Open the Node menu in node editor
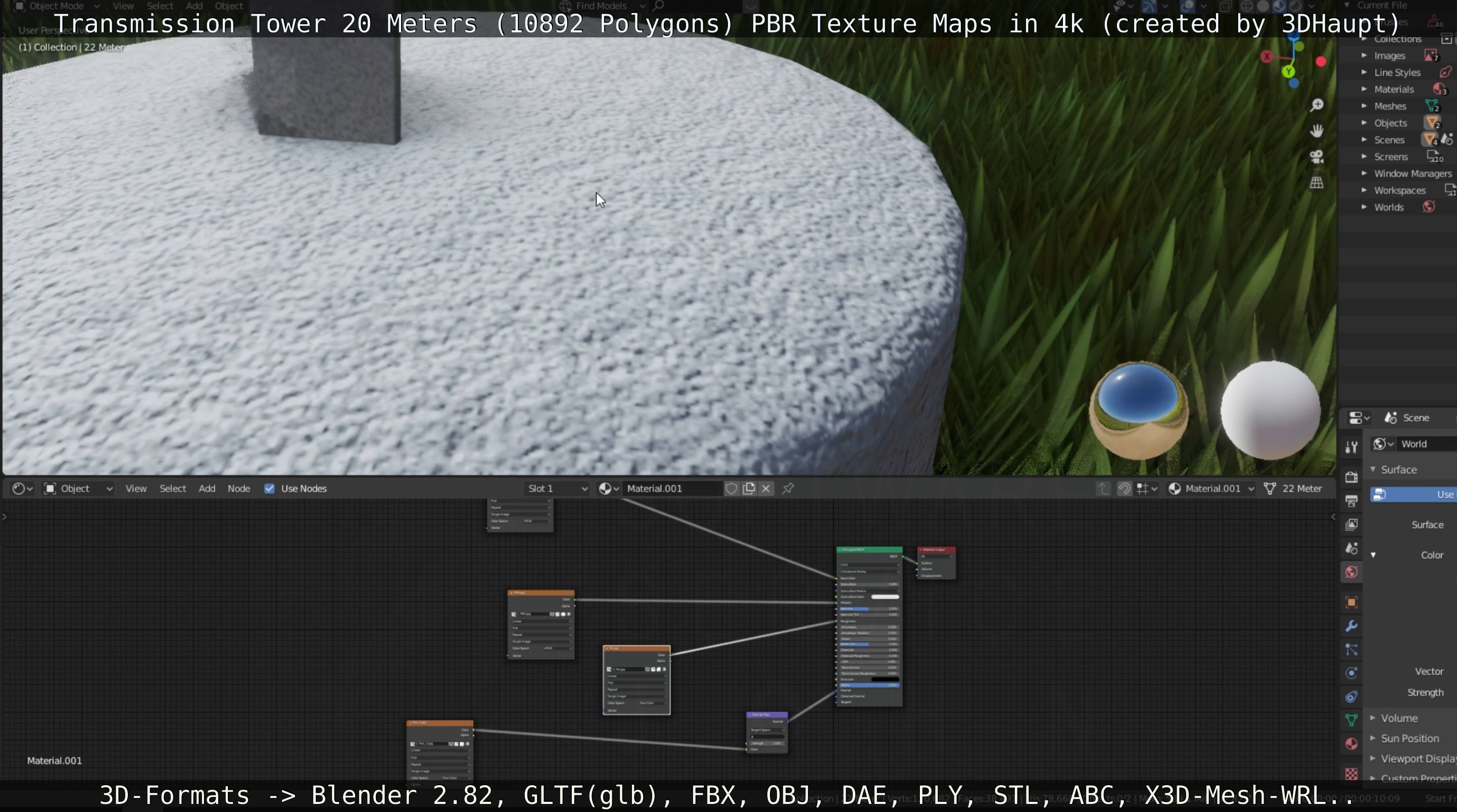 [x=238, y=488]
